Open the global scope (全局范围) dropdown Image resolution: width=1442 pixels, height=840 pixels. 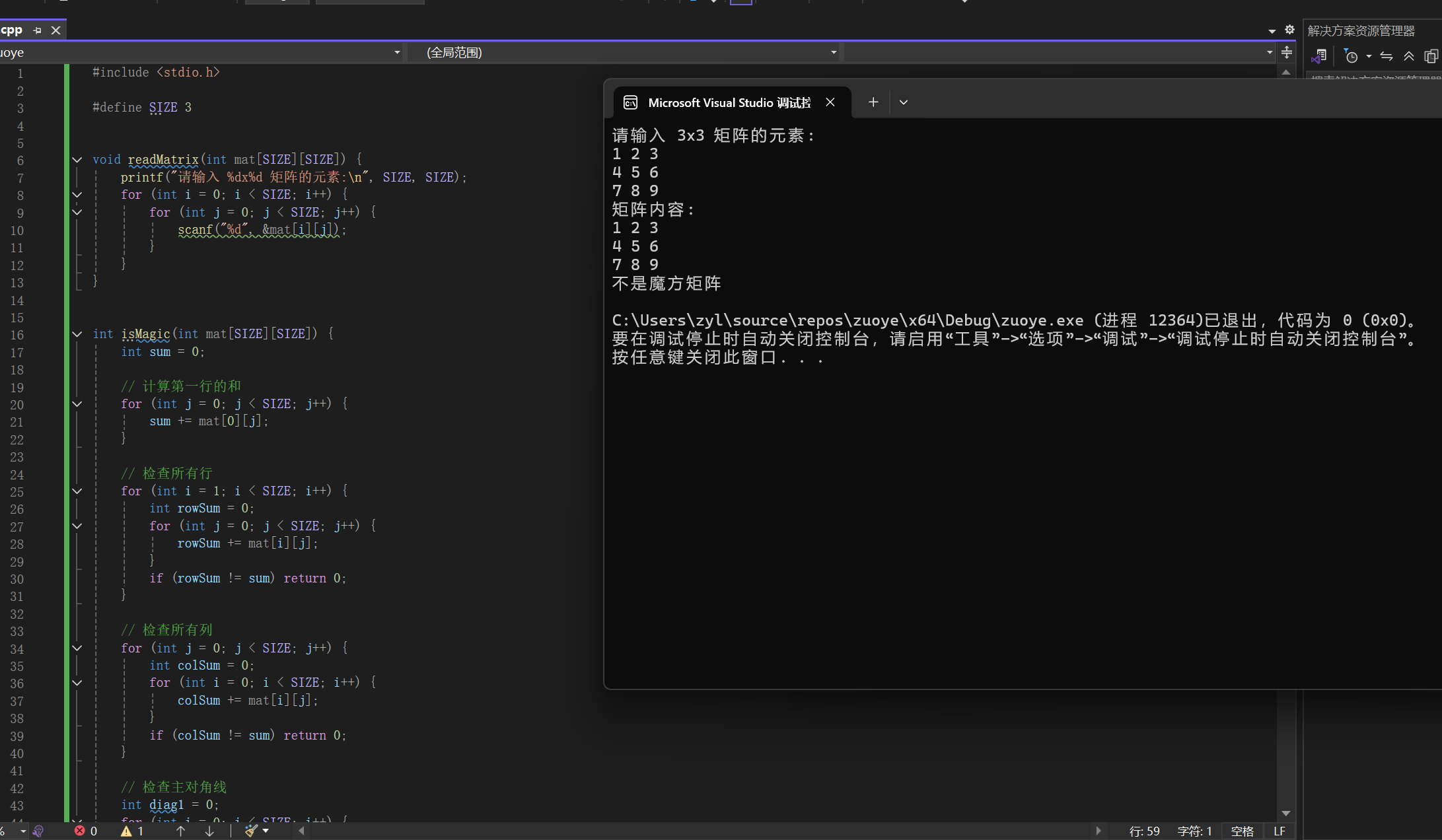click(x=834, y=52)
